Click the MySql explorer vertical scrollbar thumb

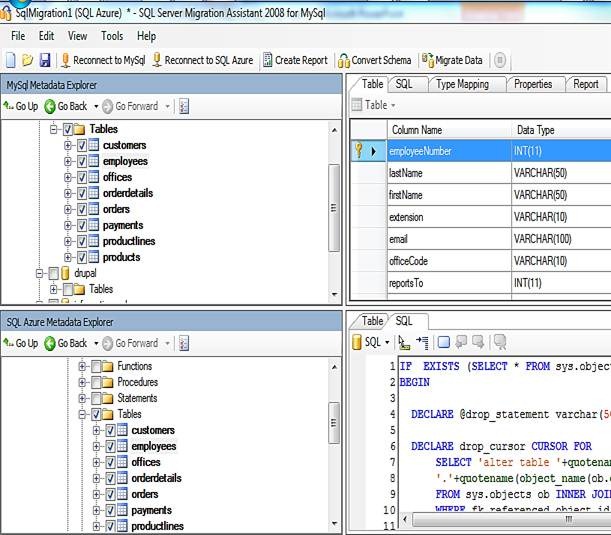334,208
